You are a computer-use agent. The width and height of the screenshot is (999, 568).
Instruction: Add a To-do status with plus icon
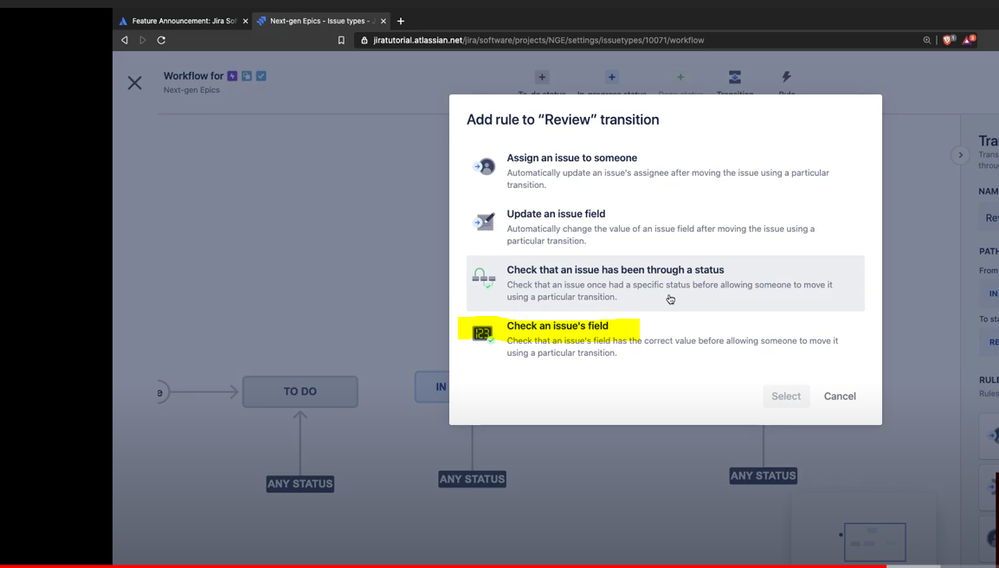coord(542,77)
